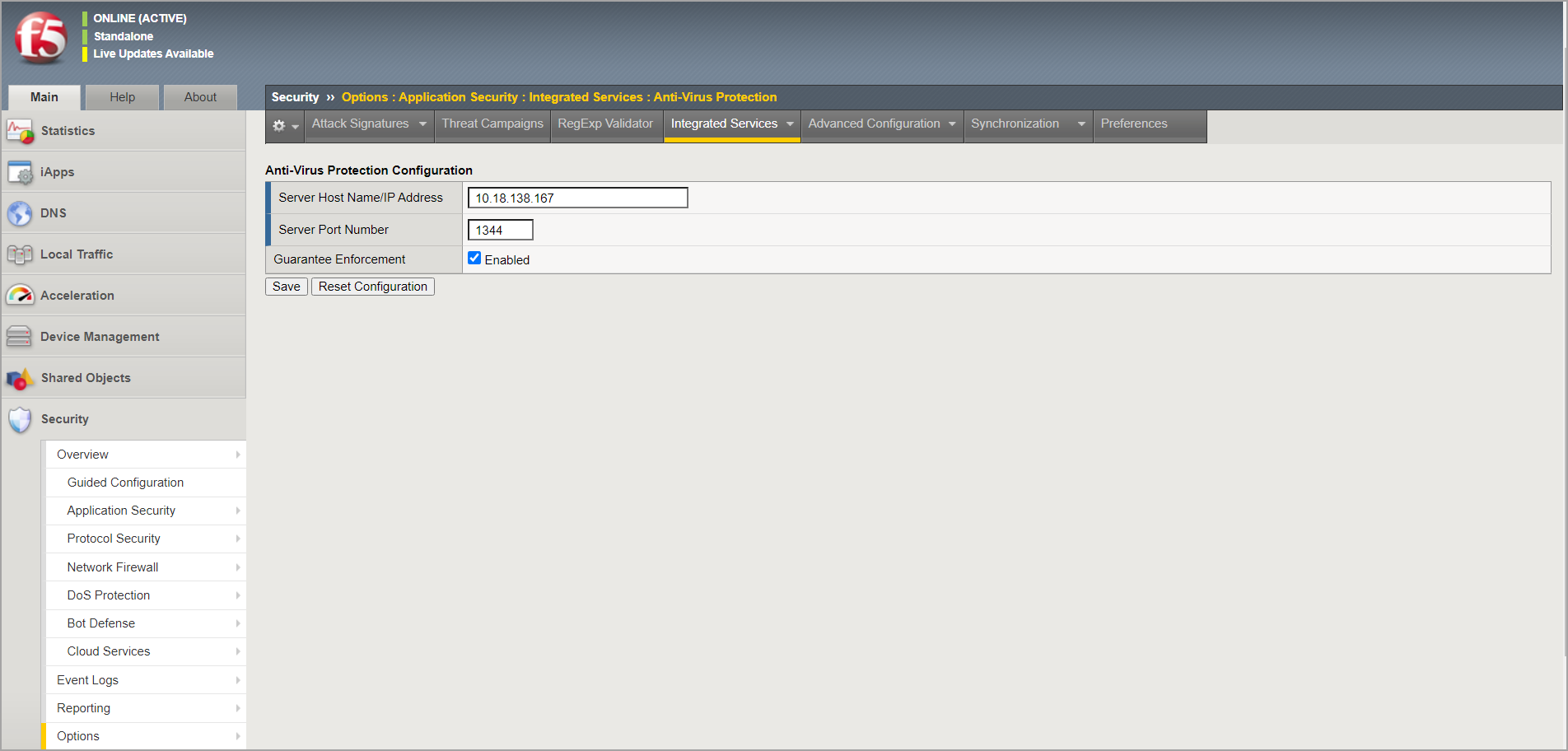Click the Local Traffic icon
The height and width of the screenshot is (751, 1568).
pos(20,254)
